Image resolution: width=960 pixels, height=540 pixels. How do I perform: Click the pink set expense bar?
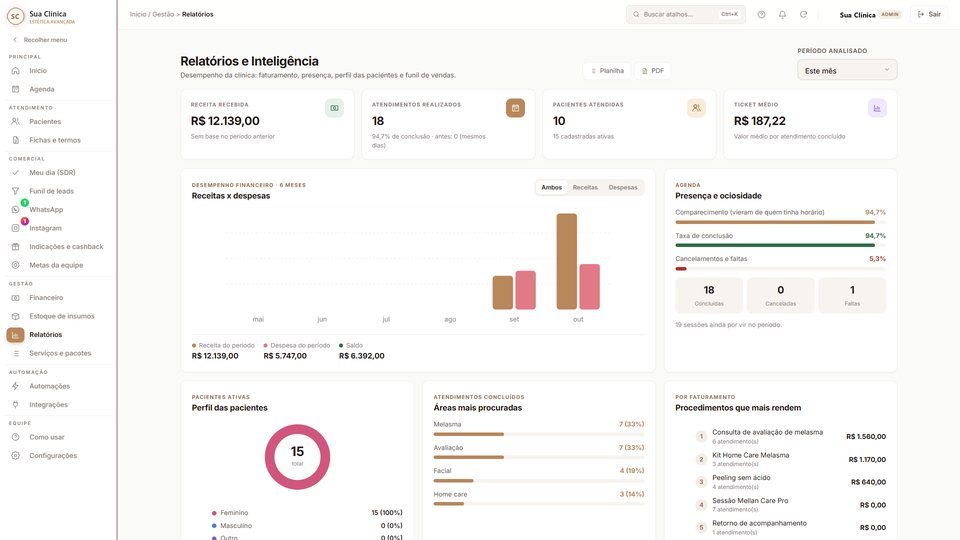click(525, 290)
